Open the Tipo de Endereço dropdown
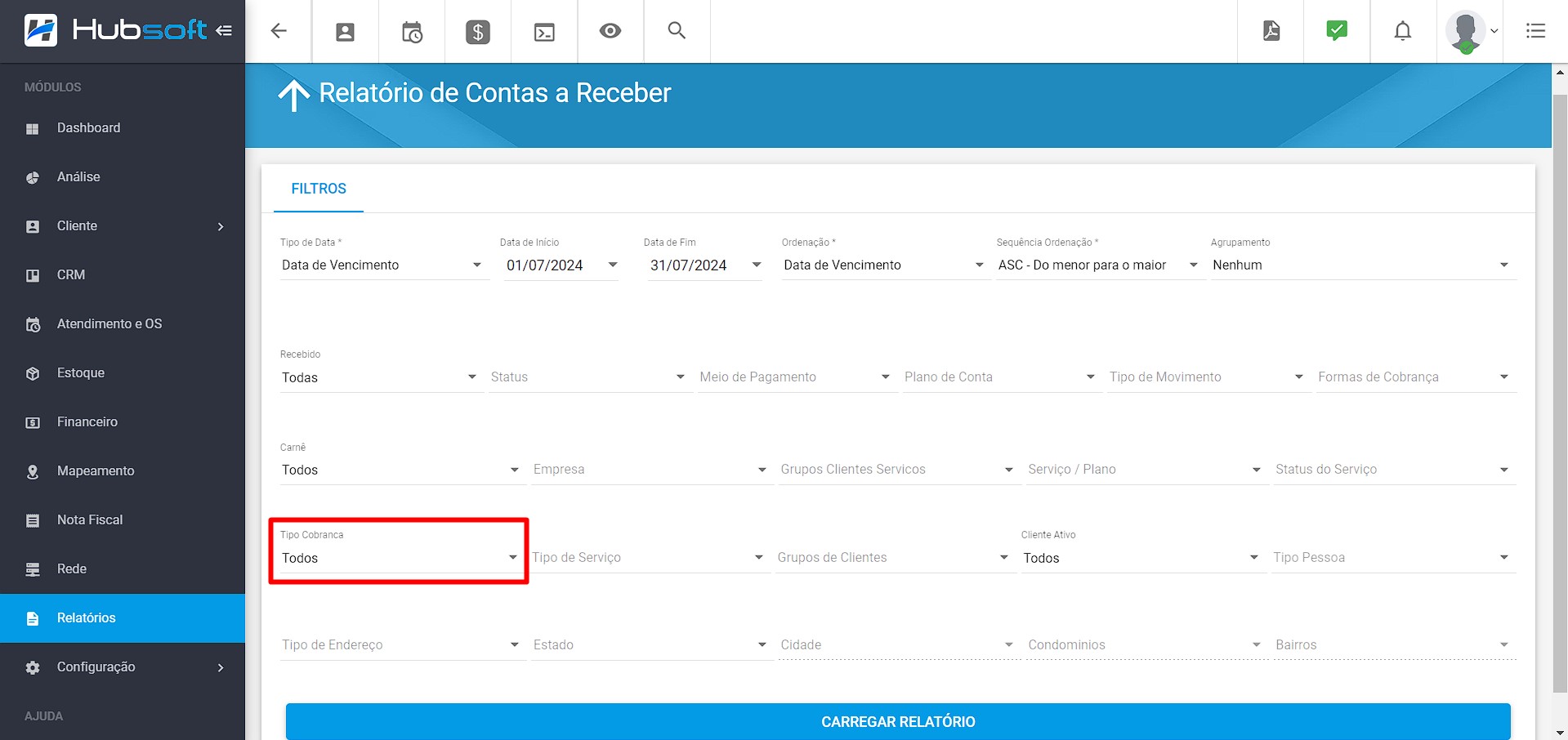The height and width of the screenshot is (740, 1568). (x=403, y=645)
